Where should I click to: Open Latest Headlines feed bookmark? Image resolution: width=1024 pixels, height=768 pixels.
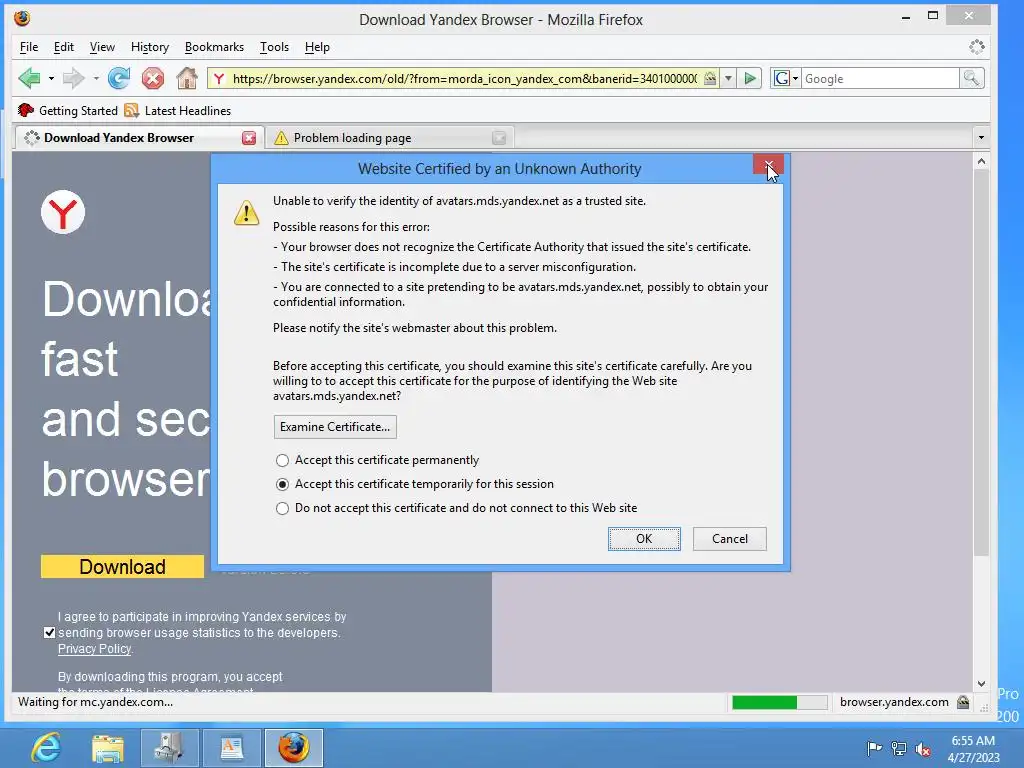[178, 110]
